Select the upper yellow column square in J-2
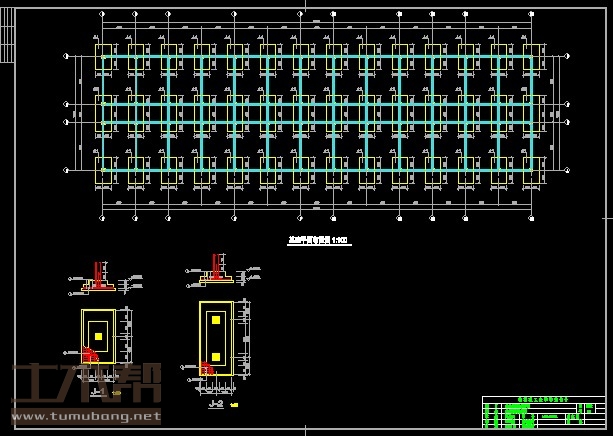 point(215,319)
